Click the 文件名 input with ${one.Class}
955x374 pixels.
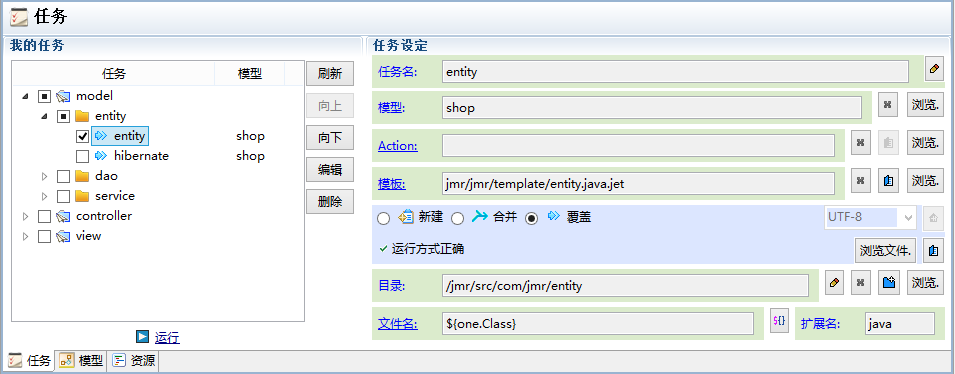point(598,323)
